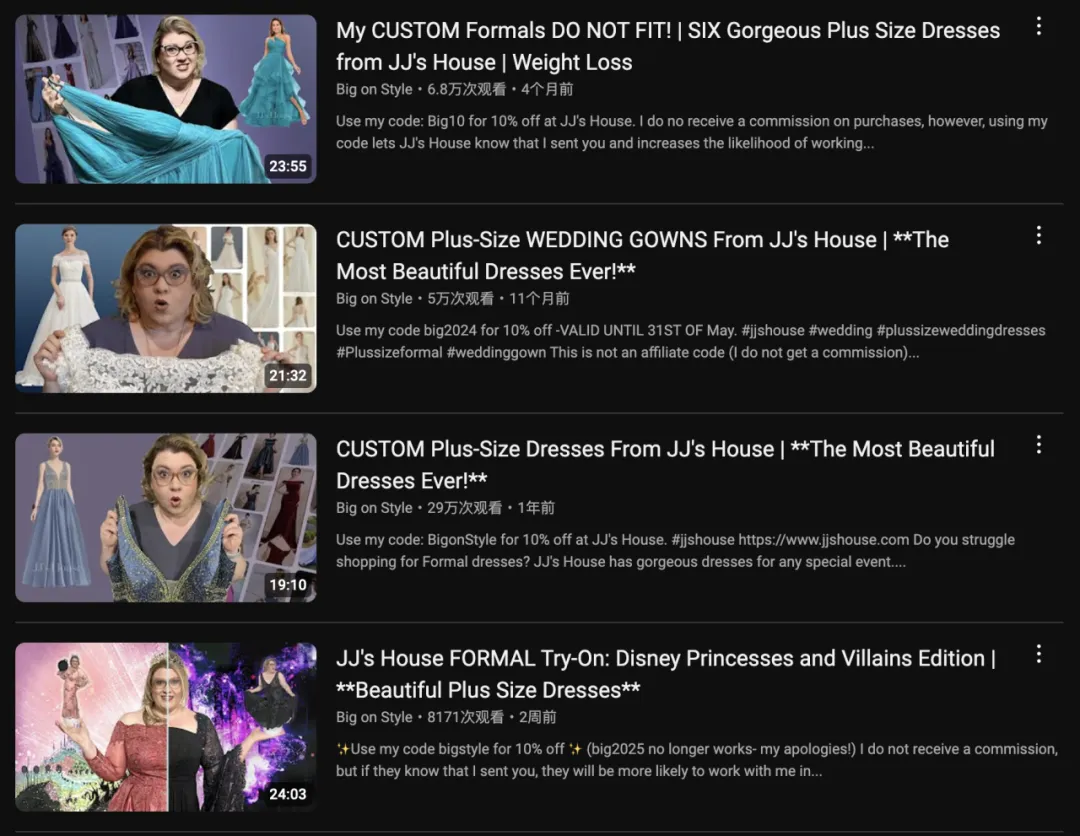Open thumbnail of Disney Princesses try-on video
Viewport: 1080px width, 836px height.
click(166, 727)
